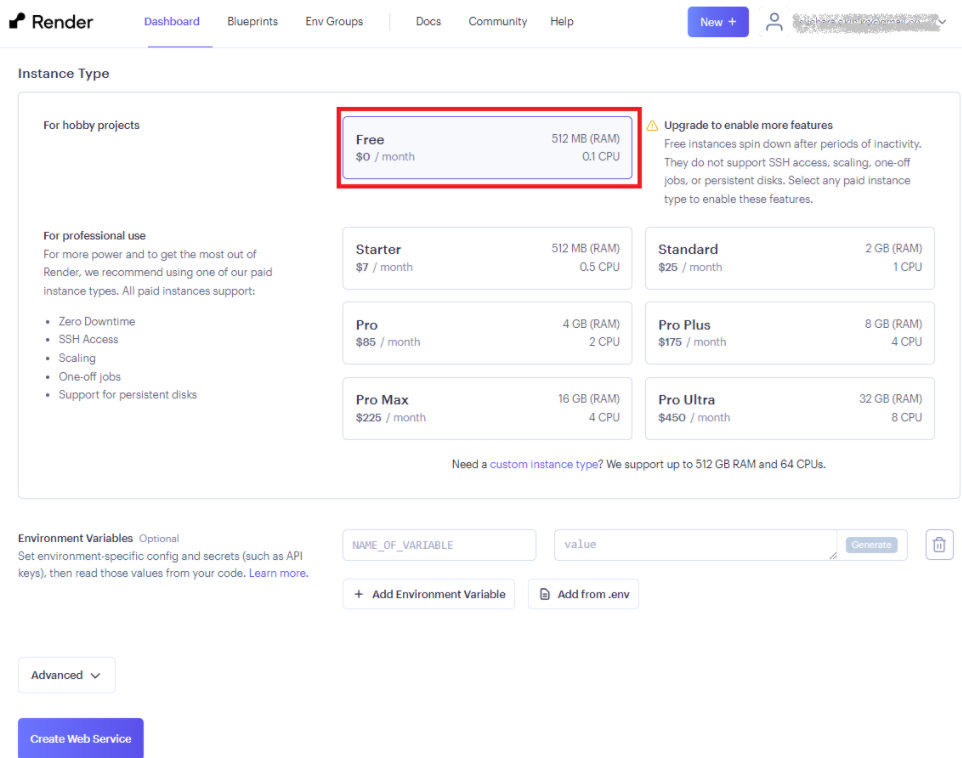Open the Env Groups tab
Viewport: 962px width, 758px height.
(334, 22)
